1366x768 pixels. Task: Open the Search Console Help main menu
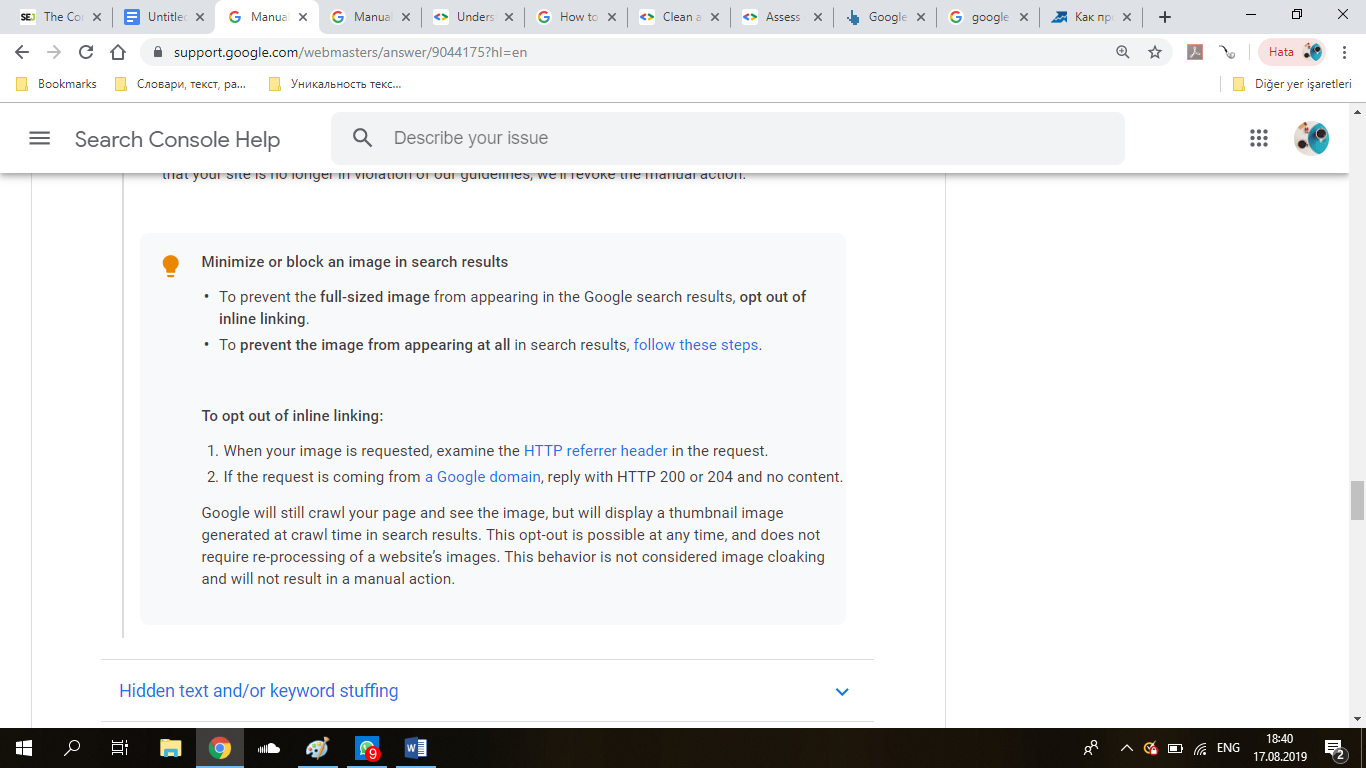pyautogui.click(x=39, y=139)
